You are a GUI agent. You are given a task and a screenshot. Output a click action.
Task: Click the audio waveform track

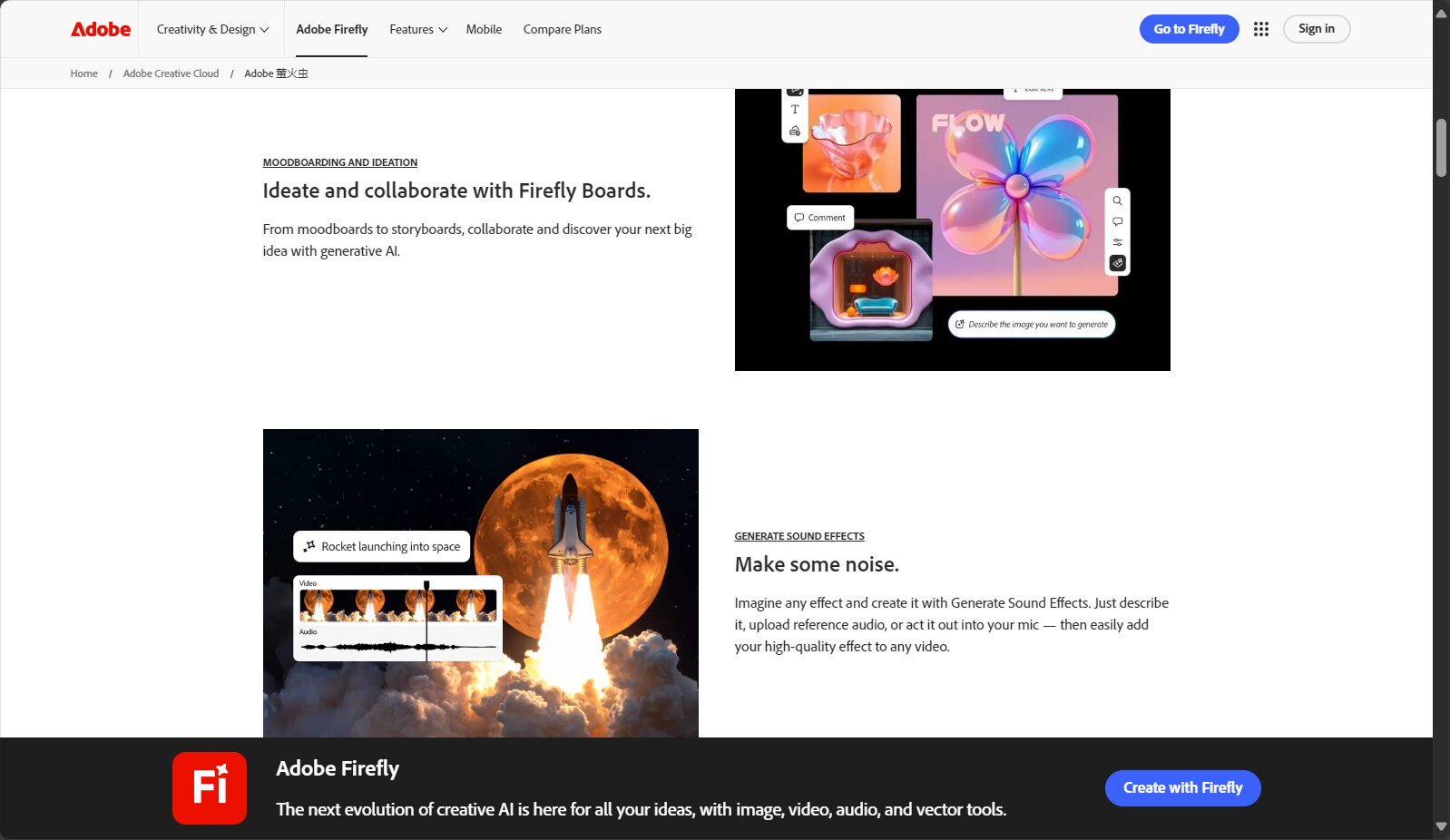click(398, 647)
